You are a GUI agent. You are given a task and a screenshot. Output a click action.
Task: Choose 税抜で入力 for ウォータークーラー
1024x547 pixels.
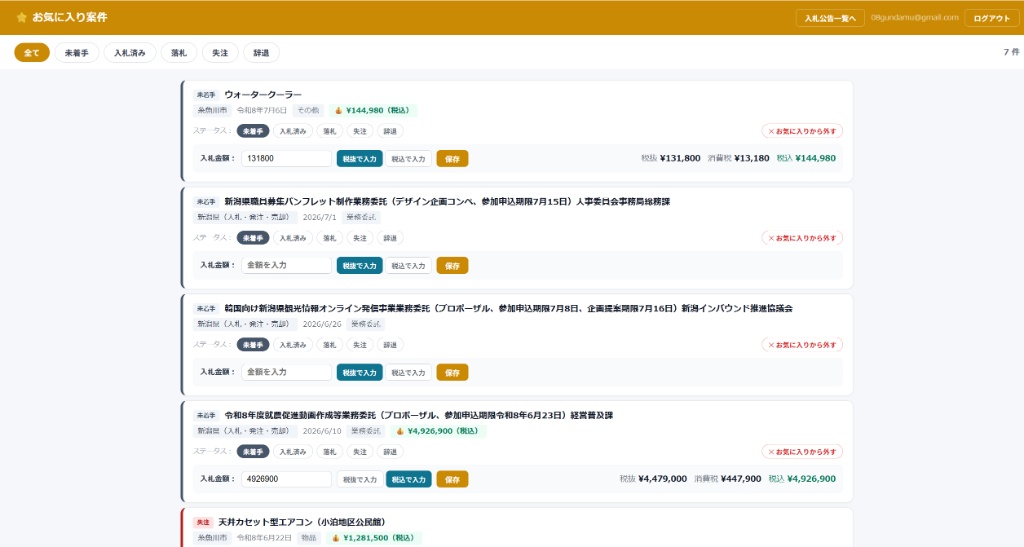[x=360, y=159]
